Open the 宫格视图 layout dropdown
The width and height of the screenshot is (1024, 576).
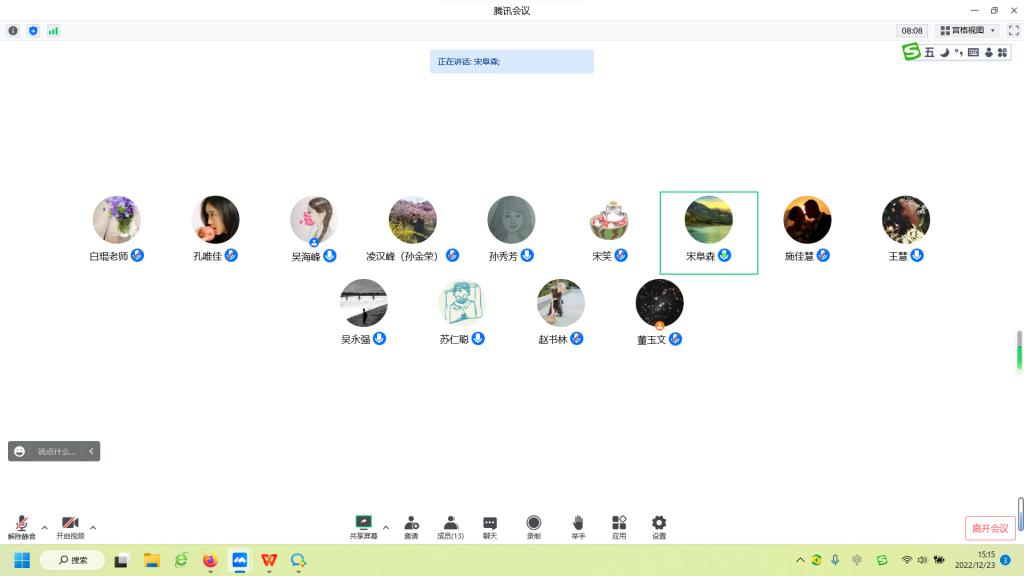[x=967, y=31]
